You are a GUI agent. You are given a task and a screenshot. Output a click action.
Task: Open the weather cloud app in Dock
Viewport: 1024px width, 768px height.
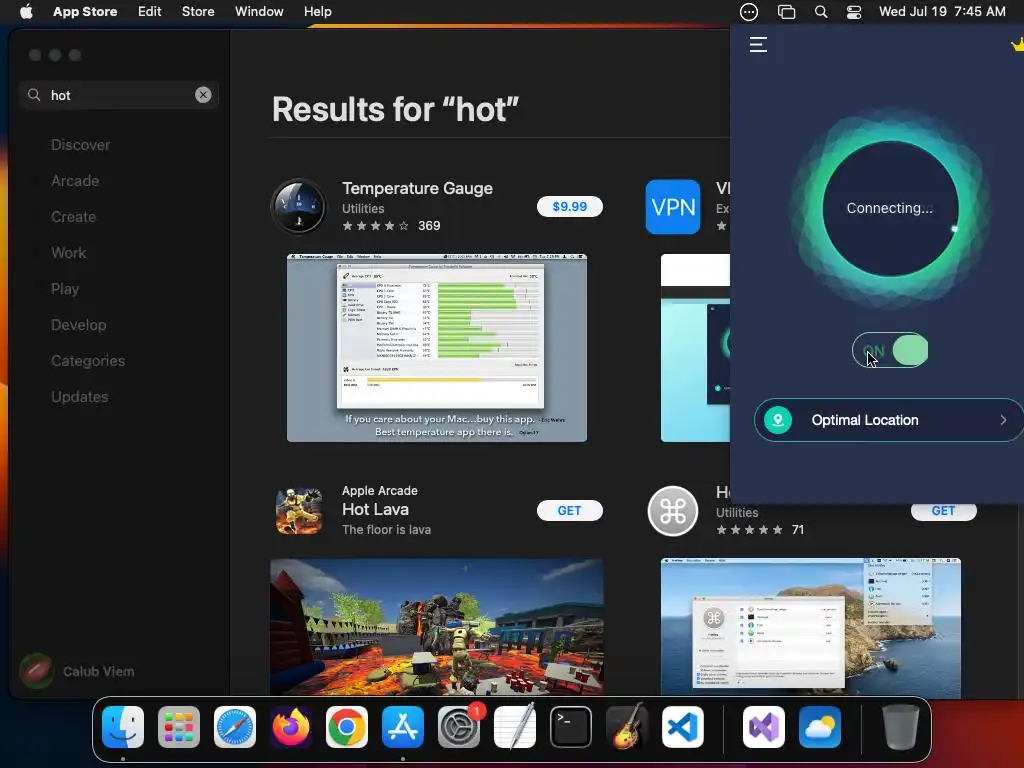tap(820, 727)
